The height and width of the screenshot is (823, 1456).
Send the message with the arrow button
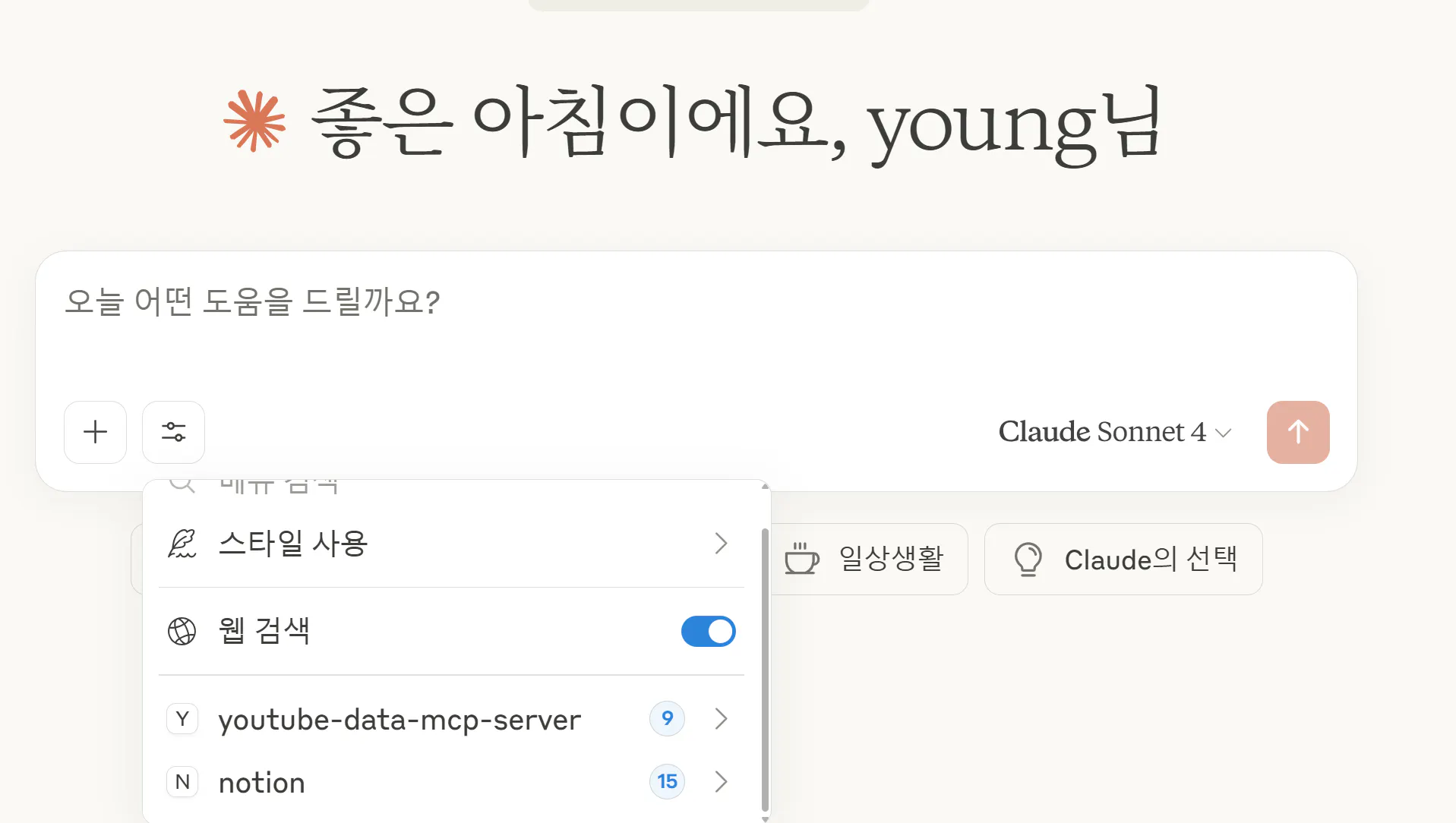[1298, 432]
